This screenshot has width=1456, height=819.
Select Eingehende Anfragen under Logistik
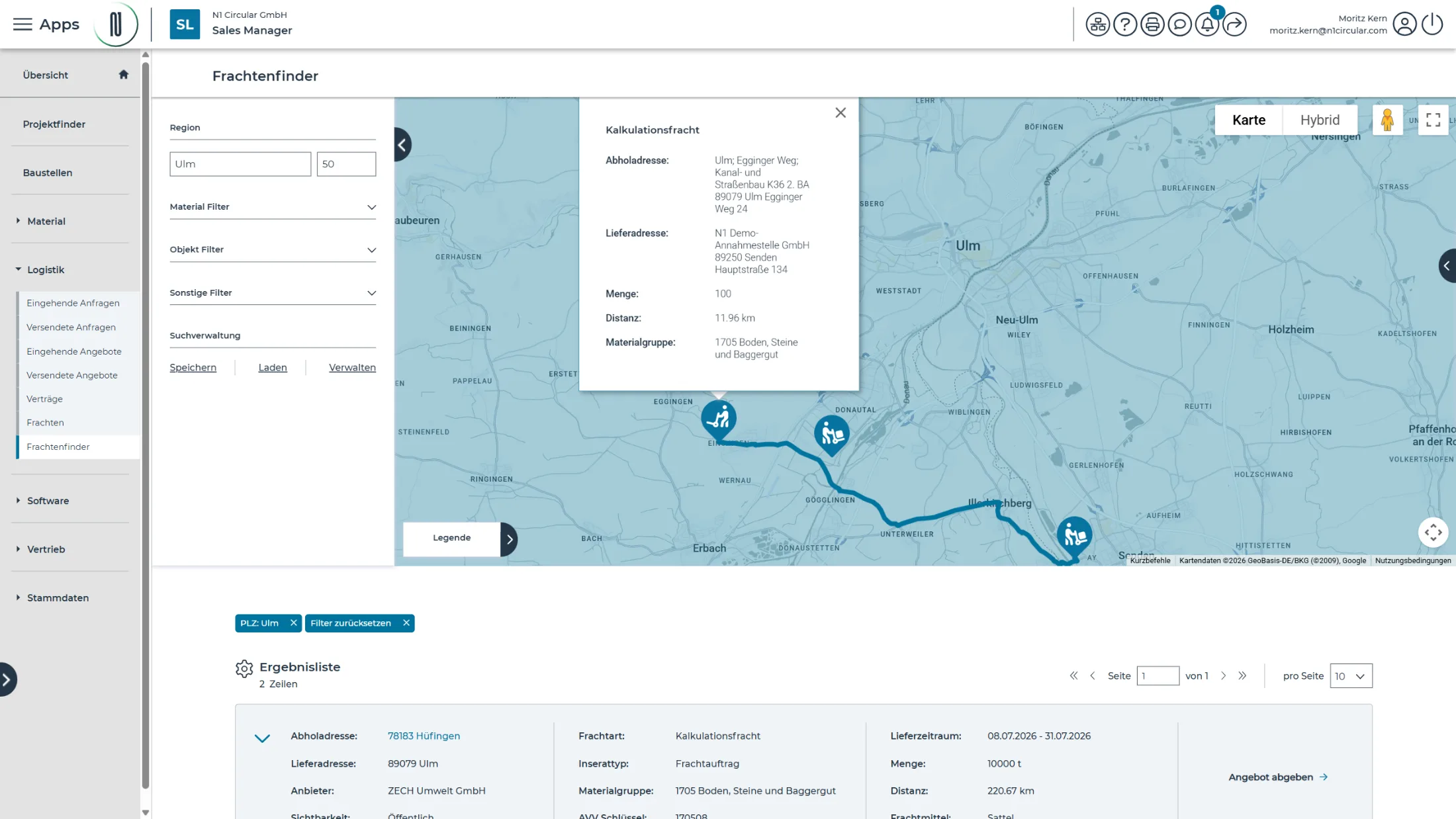pyautogui.click(x=73, y=303)
